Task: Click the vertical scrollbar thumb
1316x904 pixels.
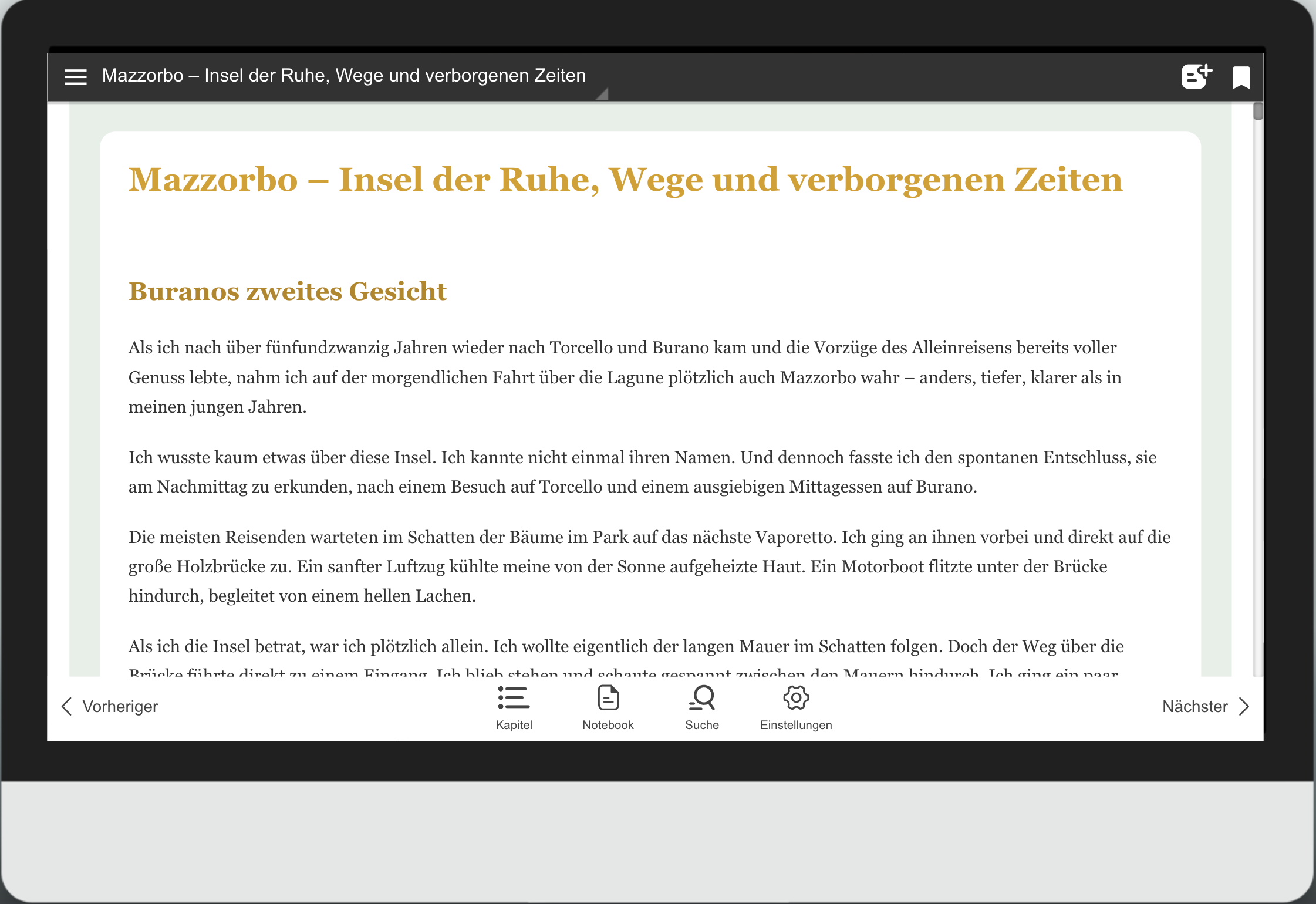Action: pos(1257,111)
